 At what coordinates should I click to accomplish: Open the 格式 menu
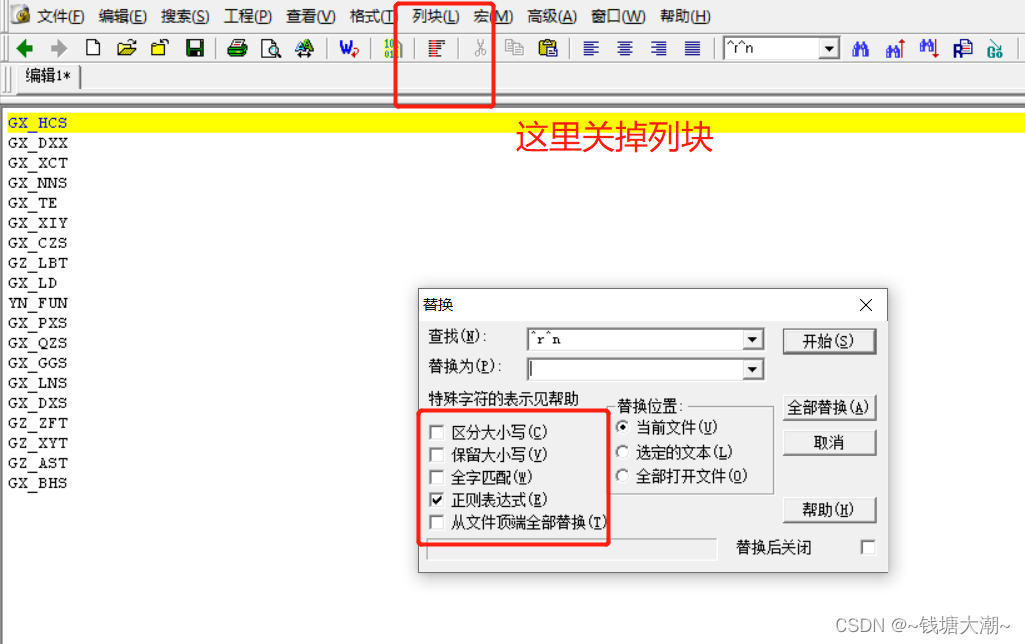(371, 16)
